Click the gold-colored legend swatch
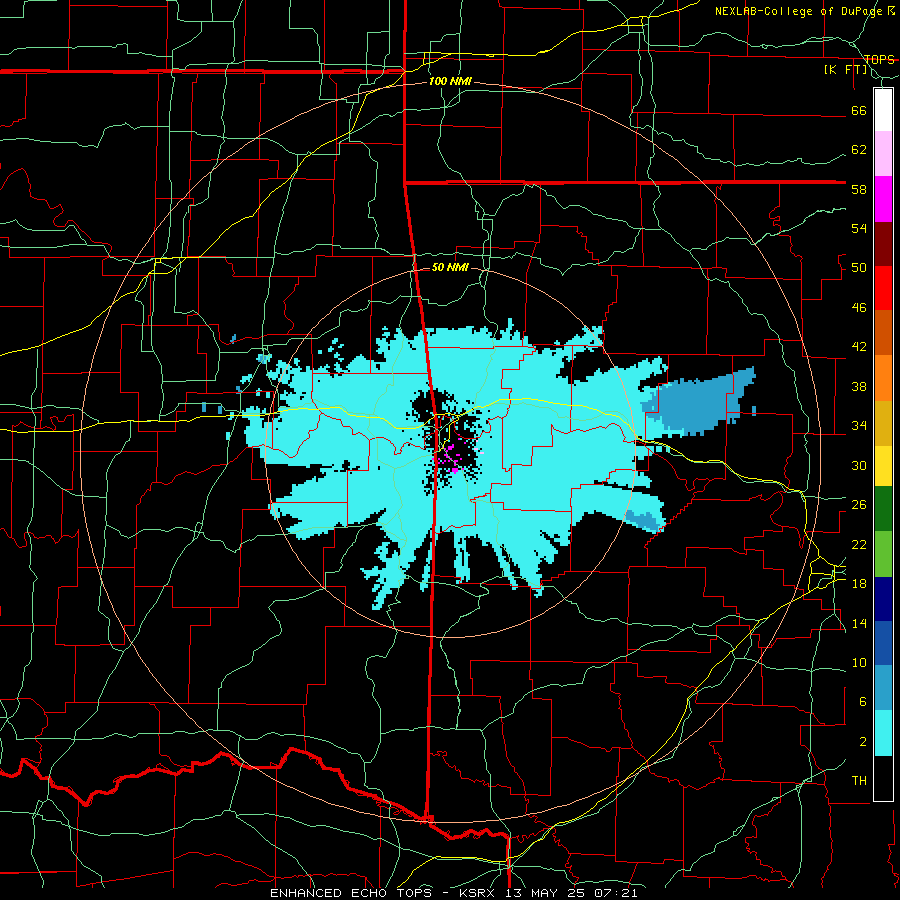This screenshot has width=900, height=900. [x=883, y=423]
